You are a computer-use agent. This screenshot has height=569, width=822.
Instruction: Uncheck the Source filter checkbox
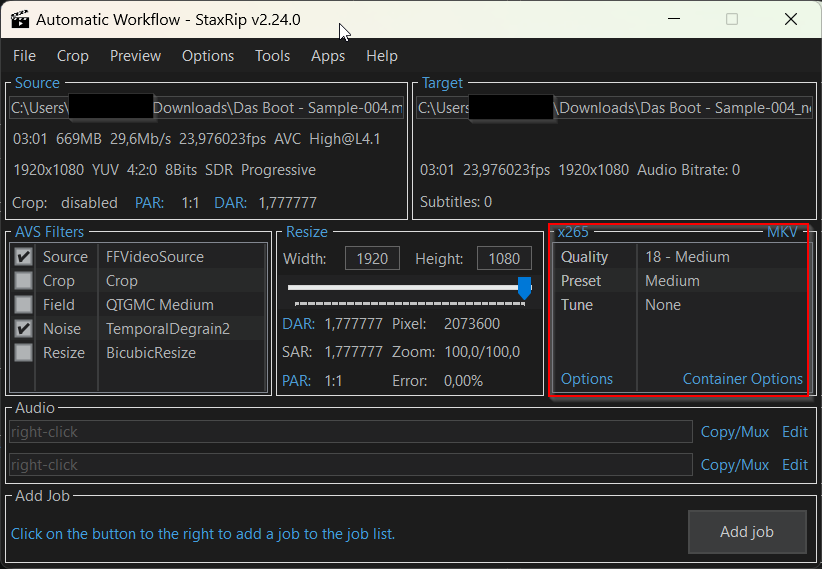tap(24, 256)
